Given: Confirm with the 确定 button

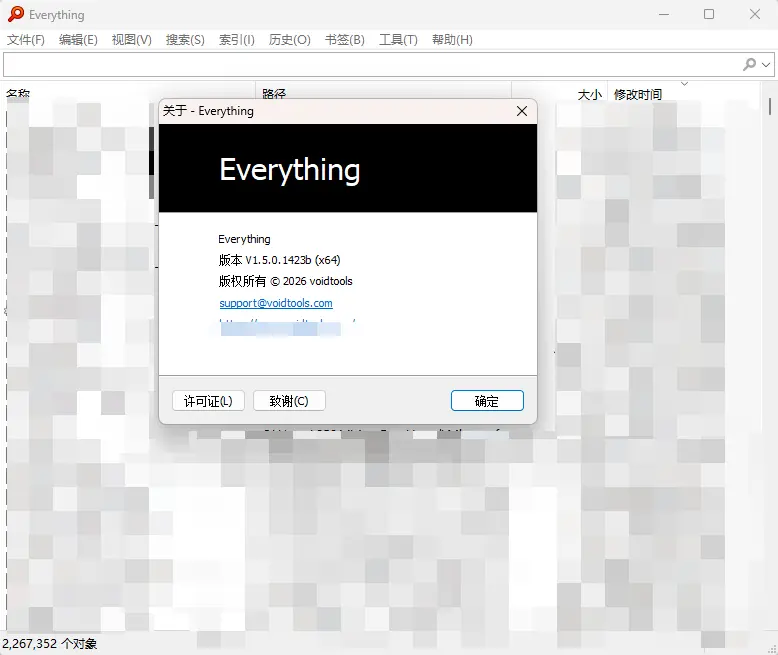Looking at the screenshot, I should coord(487,400).
